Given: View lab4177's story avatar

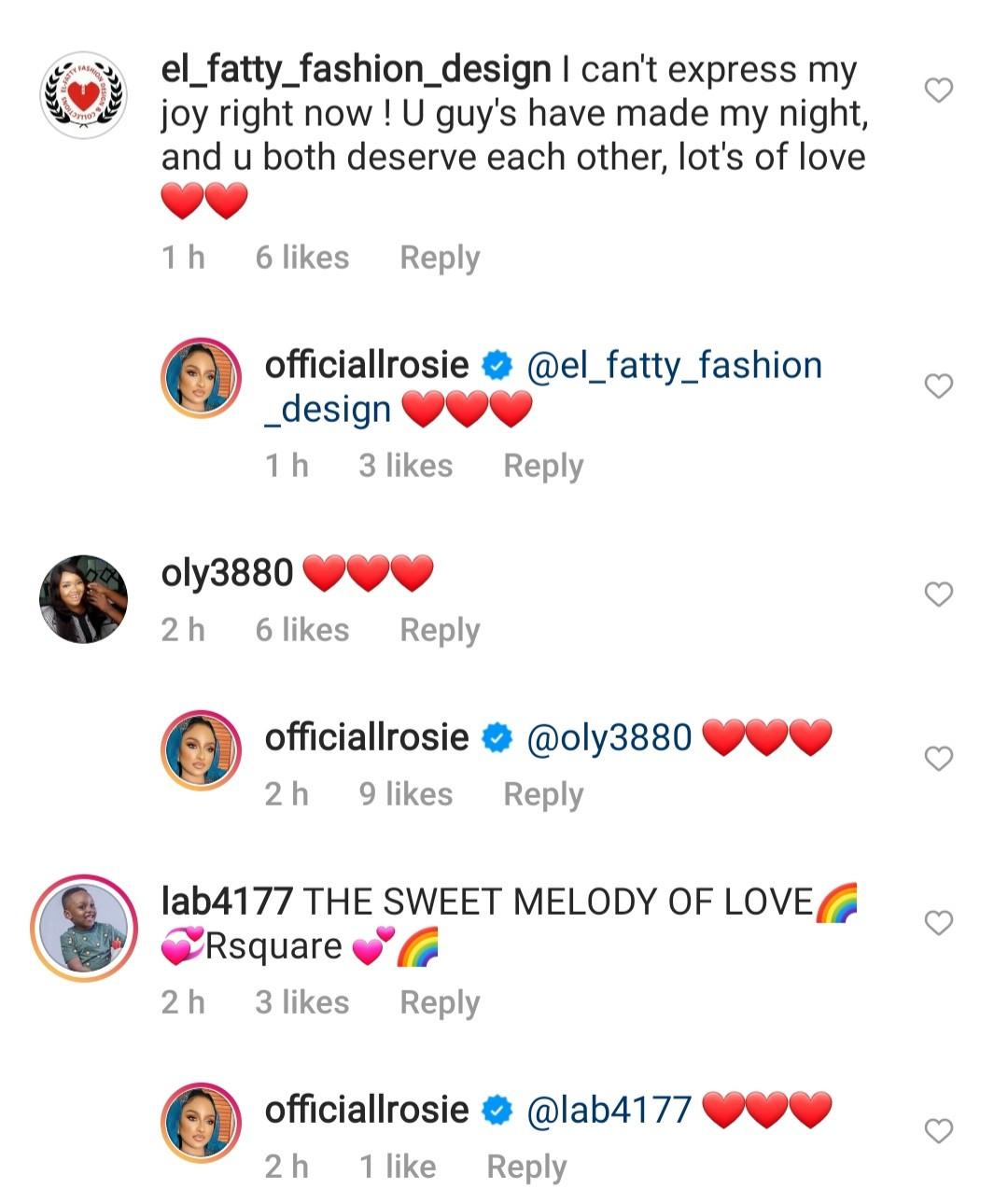Looking at the screenshot, I should coord(83,928).
